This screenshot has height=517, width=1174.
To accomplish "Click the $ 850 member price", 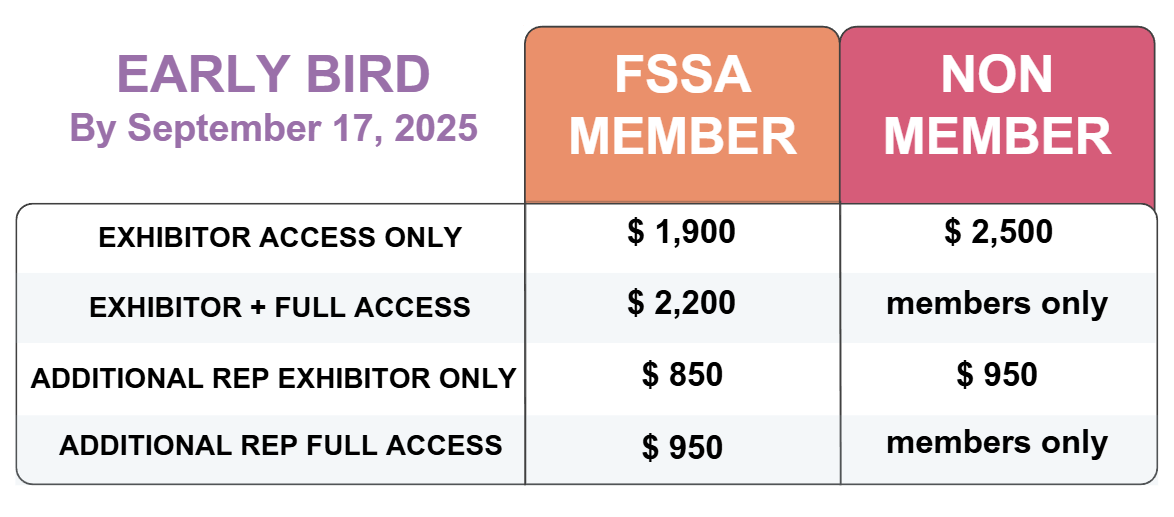I will pyautogui.click(x=682, y=375).
